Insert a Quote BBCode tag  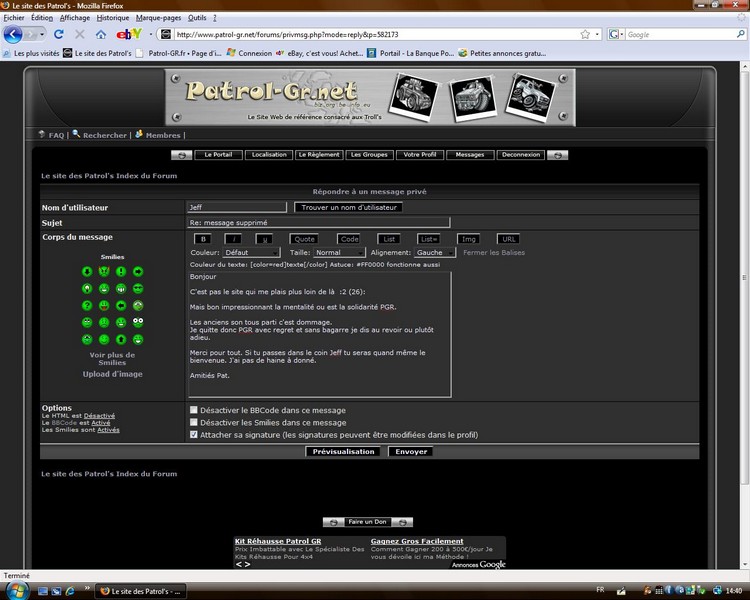304,239
